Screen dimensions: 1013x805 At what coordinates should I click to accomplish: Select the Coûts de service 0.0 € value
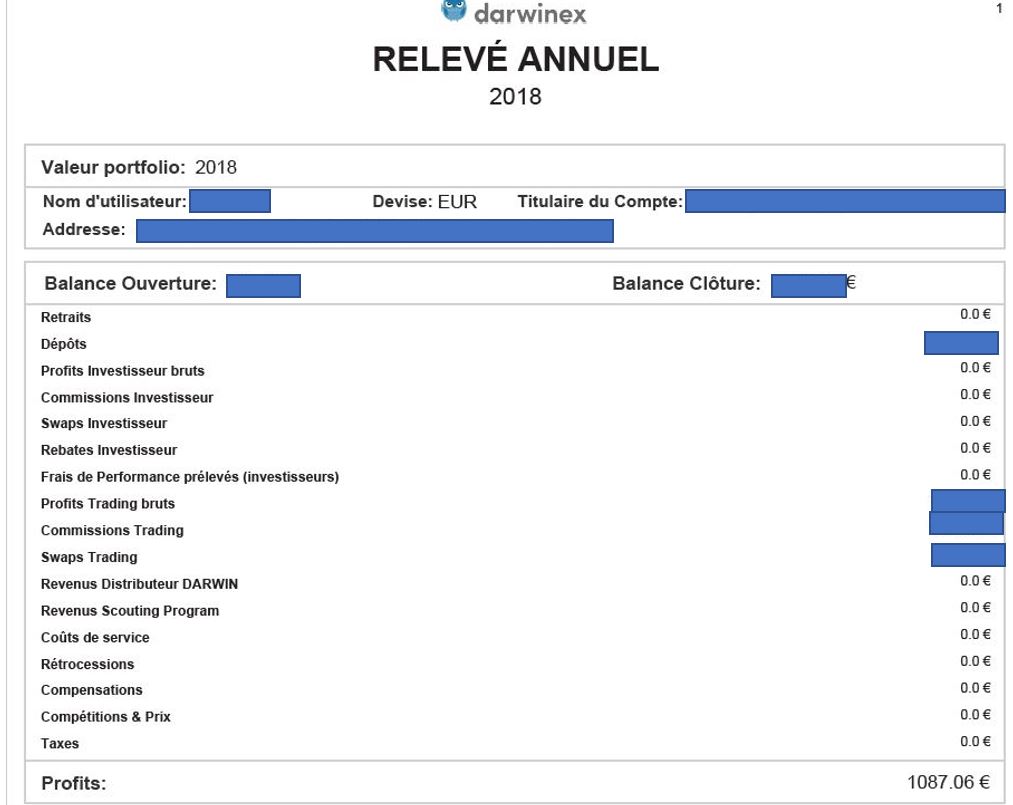pyautogui.click(x=975, y=634)
